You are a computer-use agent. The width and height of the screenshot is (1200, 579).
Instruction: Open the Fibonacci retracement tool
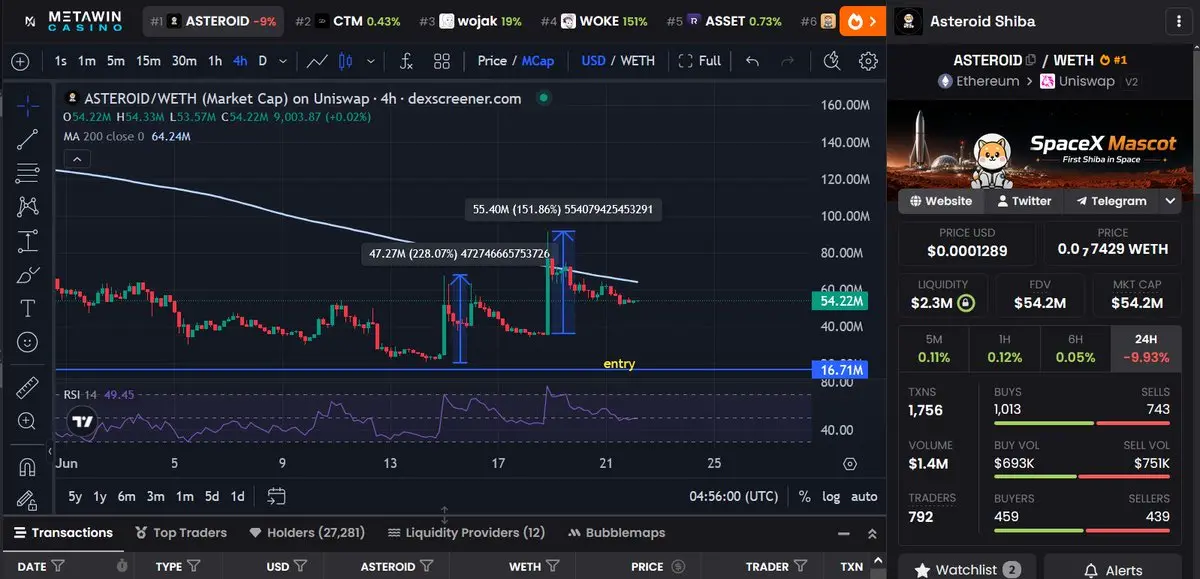coord(28,173)
